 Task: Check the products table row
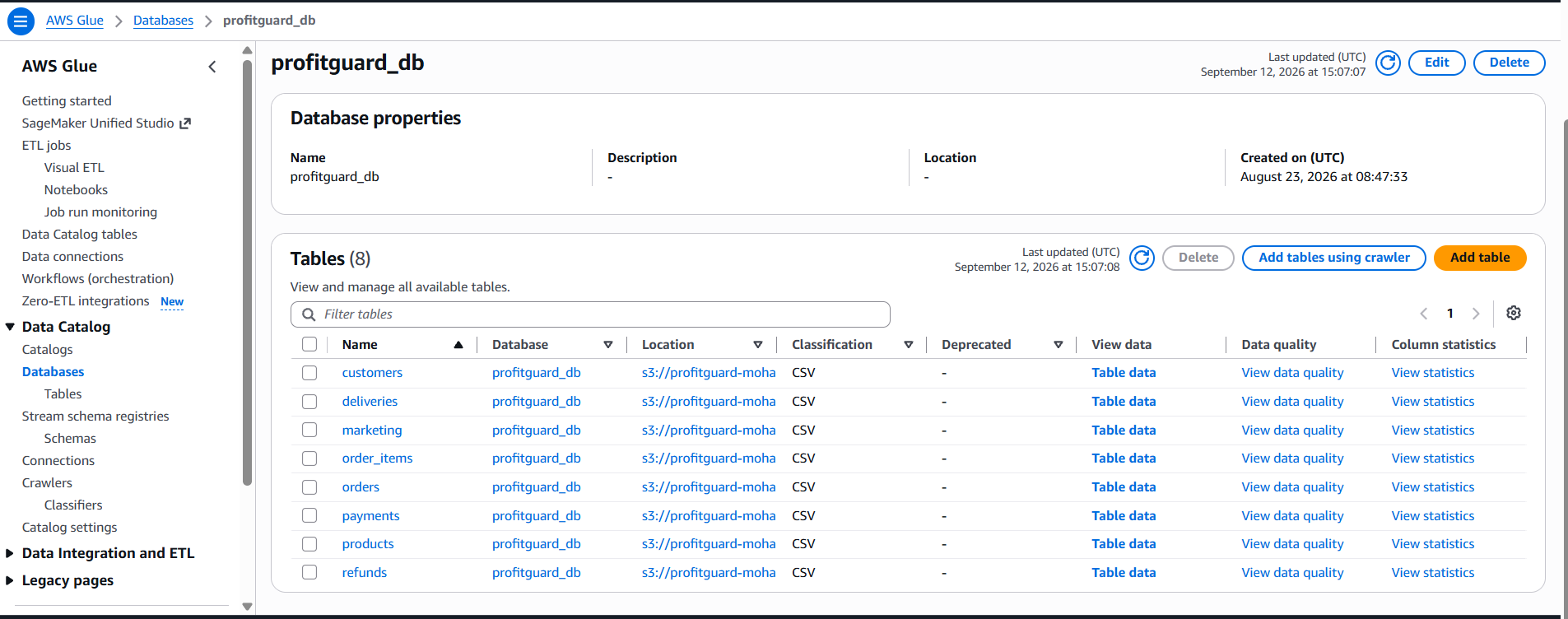pos(309,544)
